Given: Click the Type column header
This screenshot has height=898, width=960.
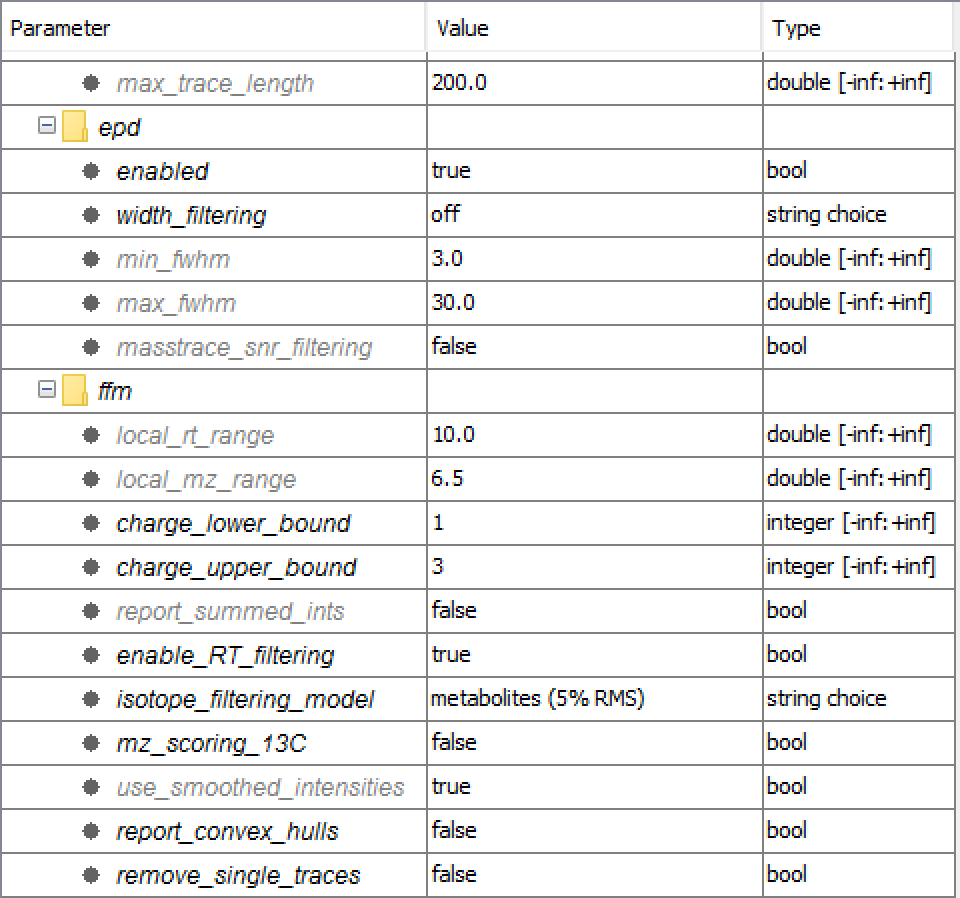Looking at the screenshot, I should [x=795, y=28].
